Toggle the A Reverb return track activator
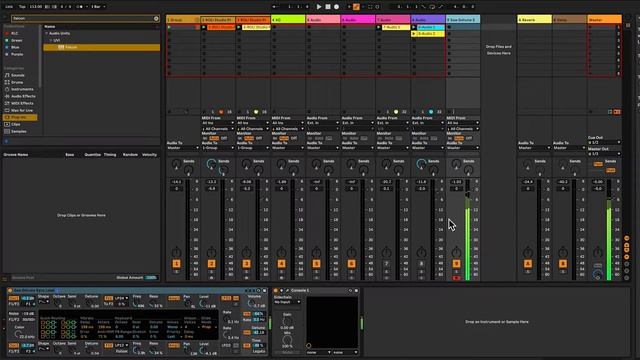The width and height of the screenshot is (640, 360). click(528, 264)
